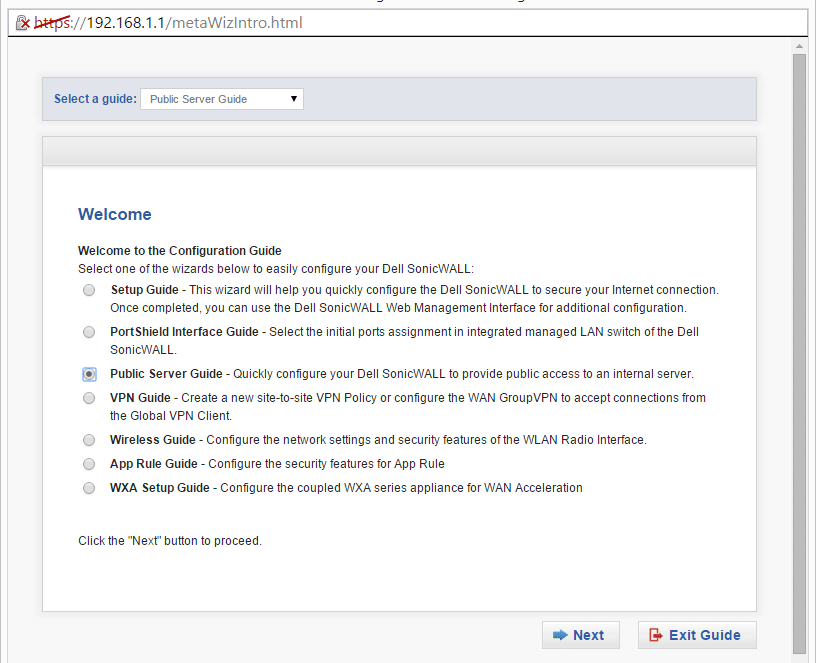Select the Public Server Guide radio button
Image resolution: width=816 pixels, height=663 pixels.
point(89,374)
